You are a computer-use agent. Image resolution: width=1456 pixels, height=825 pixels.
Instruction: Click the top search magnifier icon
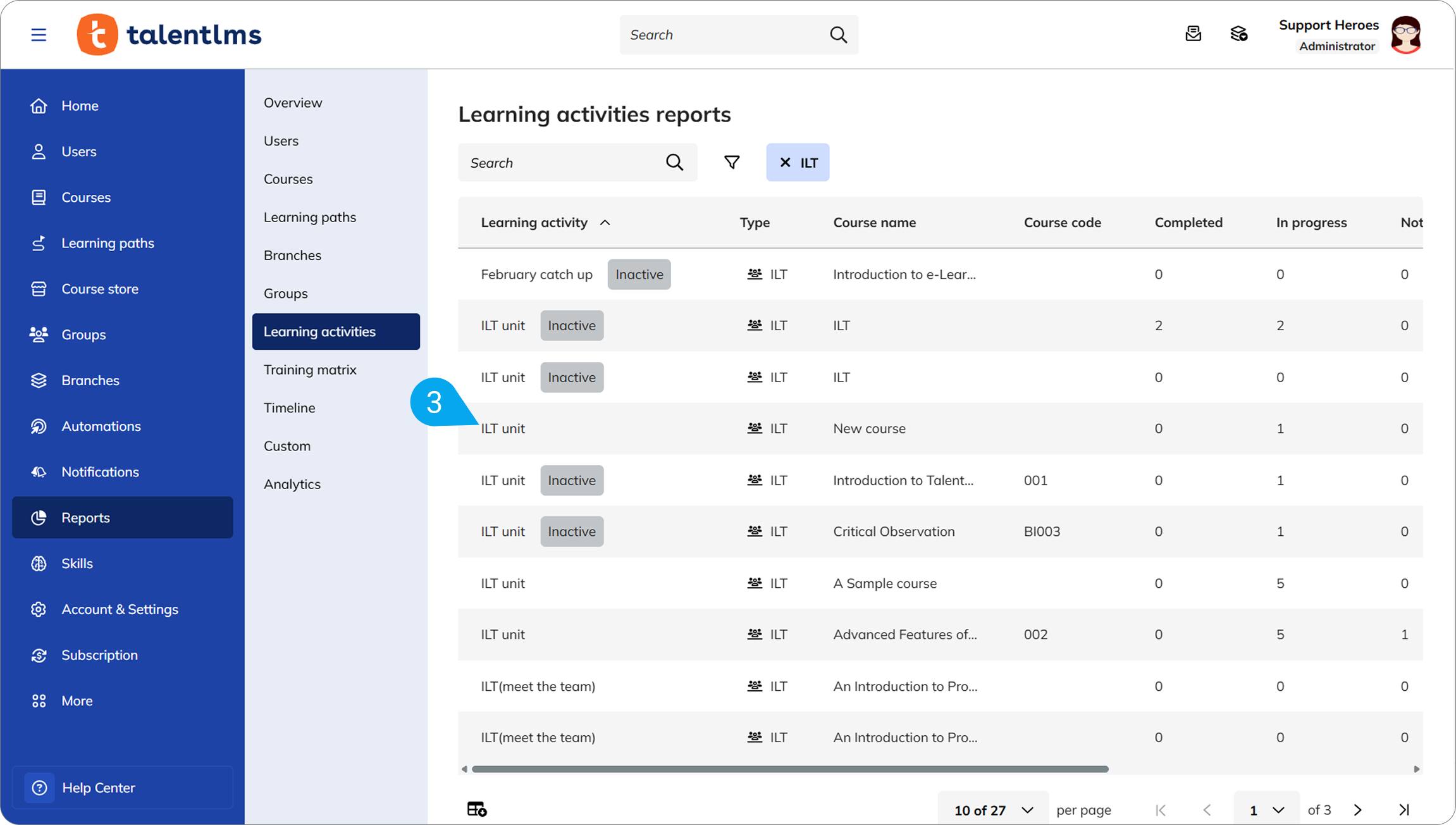coord(838,35)
